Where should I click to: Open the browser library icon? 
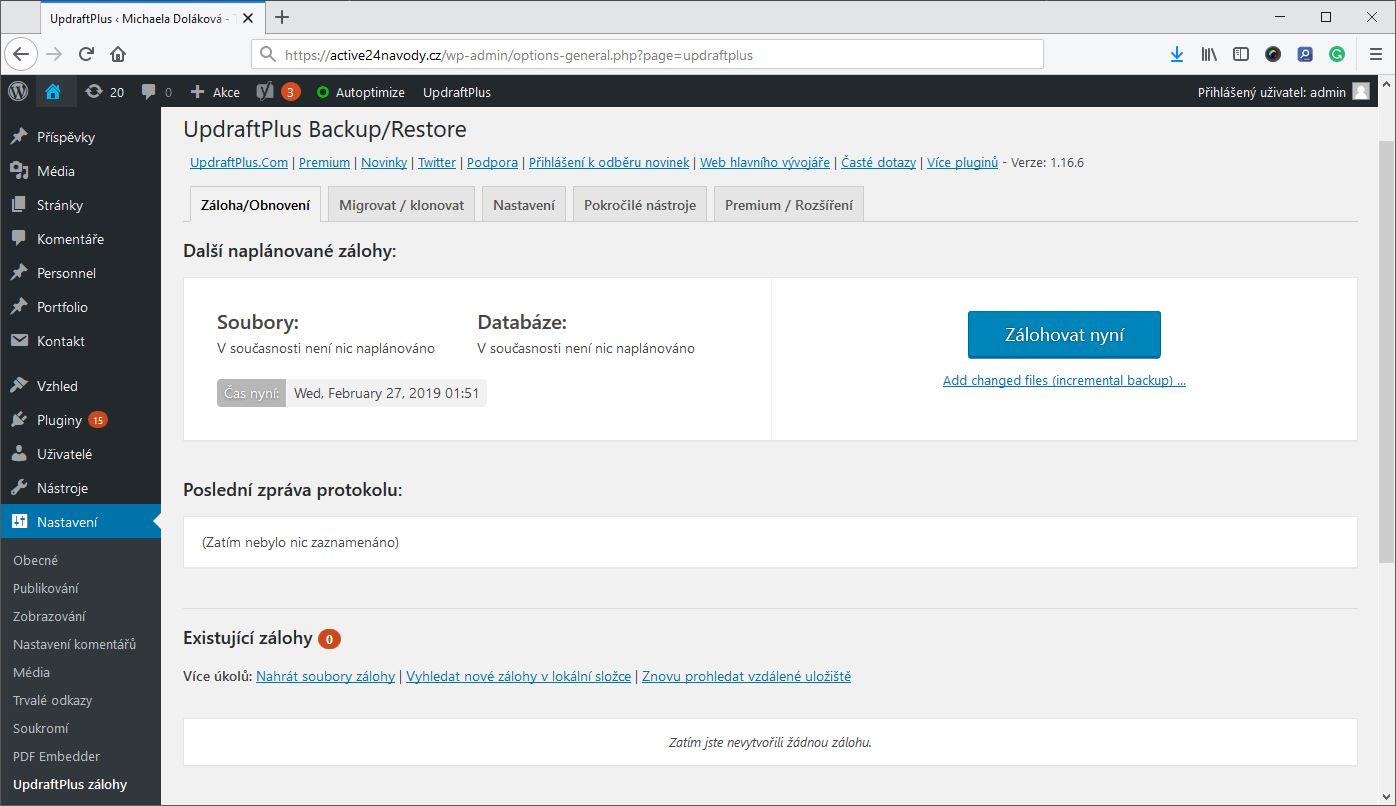coord(1209,55)
